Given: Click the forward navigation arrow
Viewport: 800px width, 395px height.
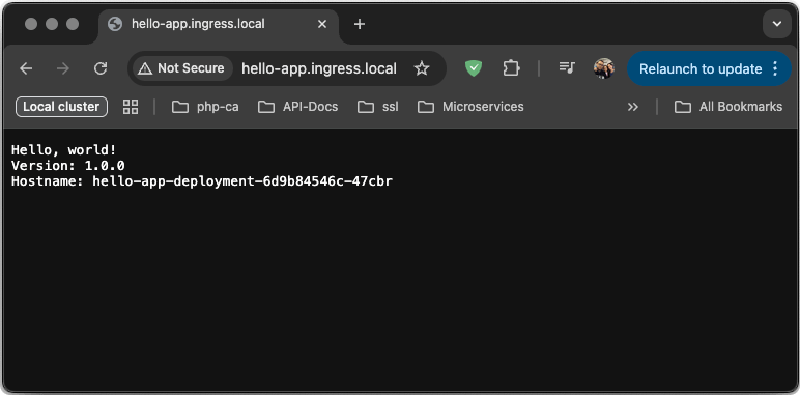Looking at the screenshot, I should (x=63, y=68).
